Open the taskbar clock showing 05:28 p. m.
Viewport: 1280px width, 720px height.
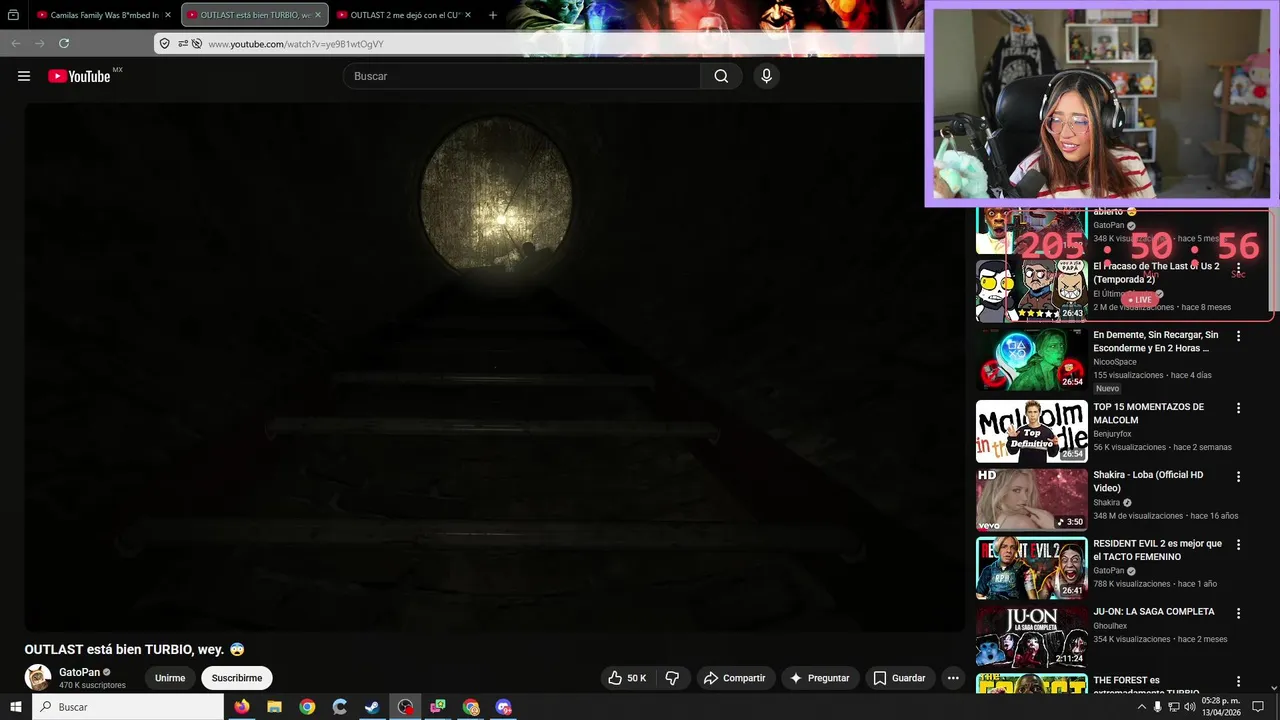coord(1220,707)
